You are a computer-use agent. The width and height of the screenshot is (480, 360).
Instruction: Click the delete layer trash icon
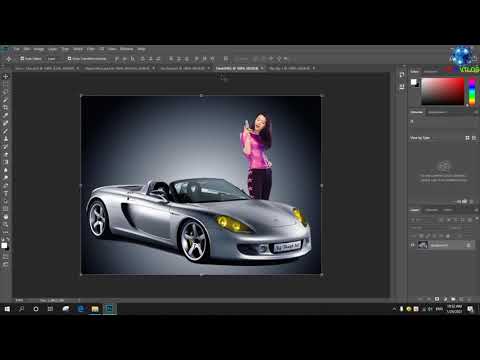point(469,299)
